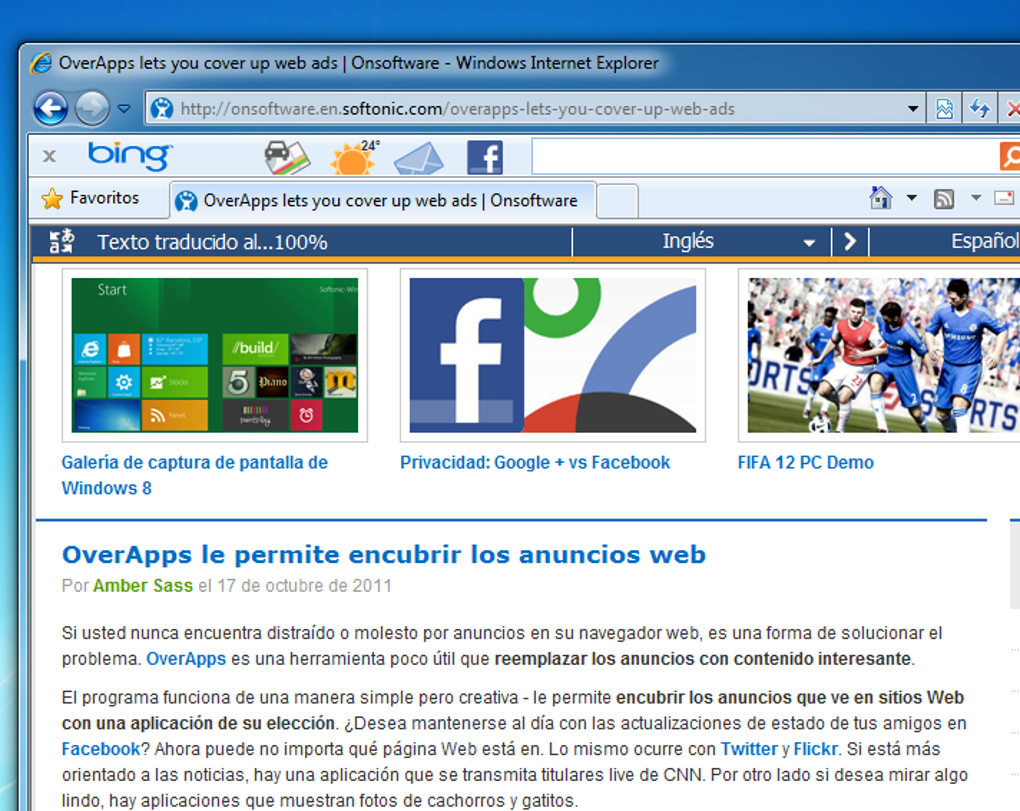Open the author link Amber Sass
The height and width of the screenshot is (811, 1020).
(142, 586)
